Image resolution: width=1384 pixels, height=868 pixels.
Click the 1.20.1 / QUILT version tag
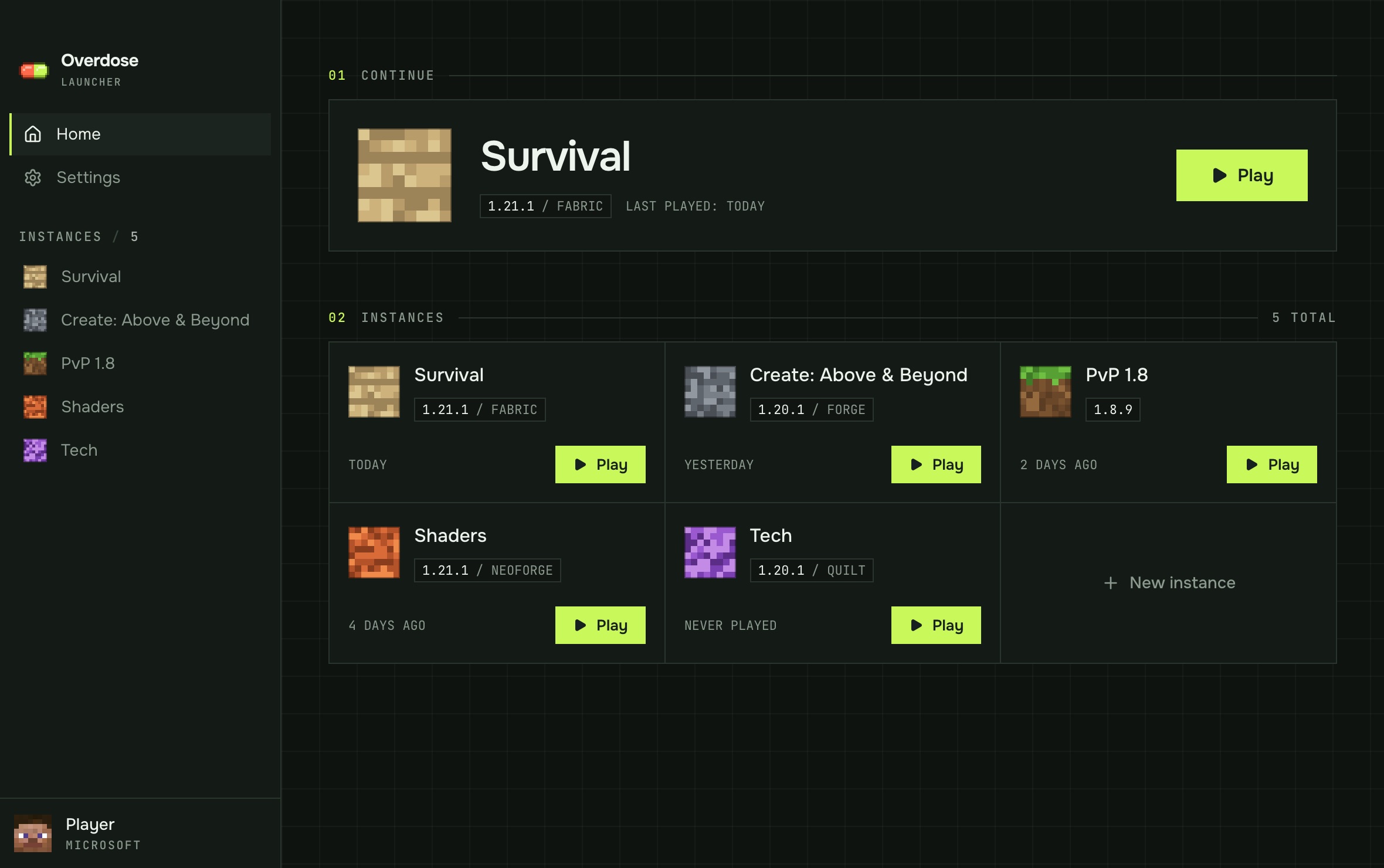(812, 570)
